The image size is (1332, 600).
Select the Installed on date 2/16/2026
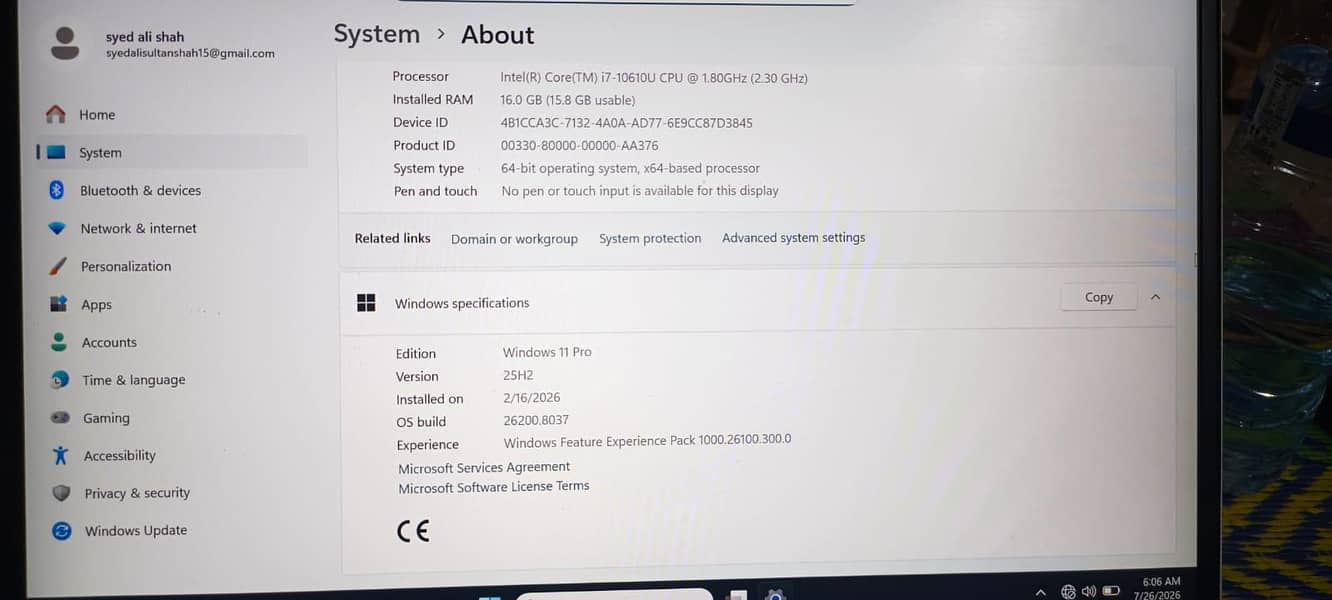(532, 397)
